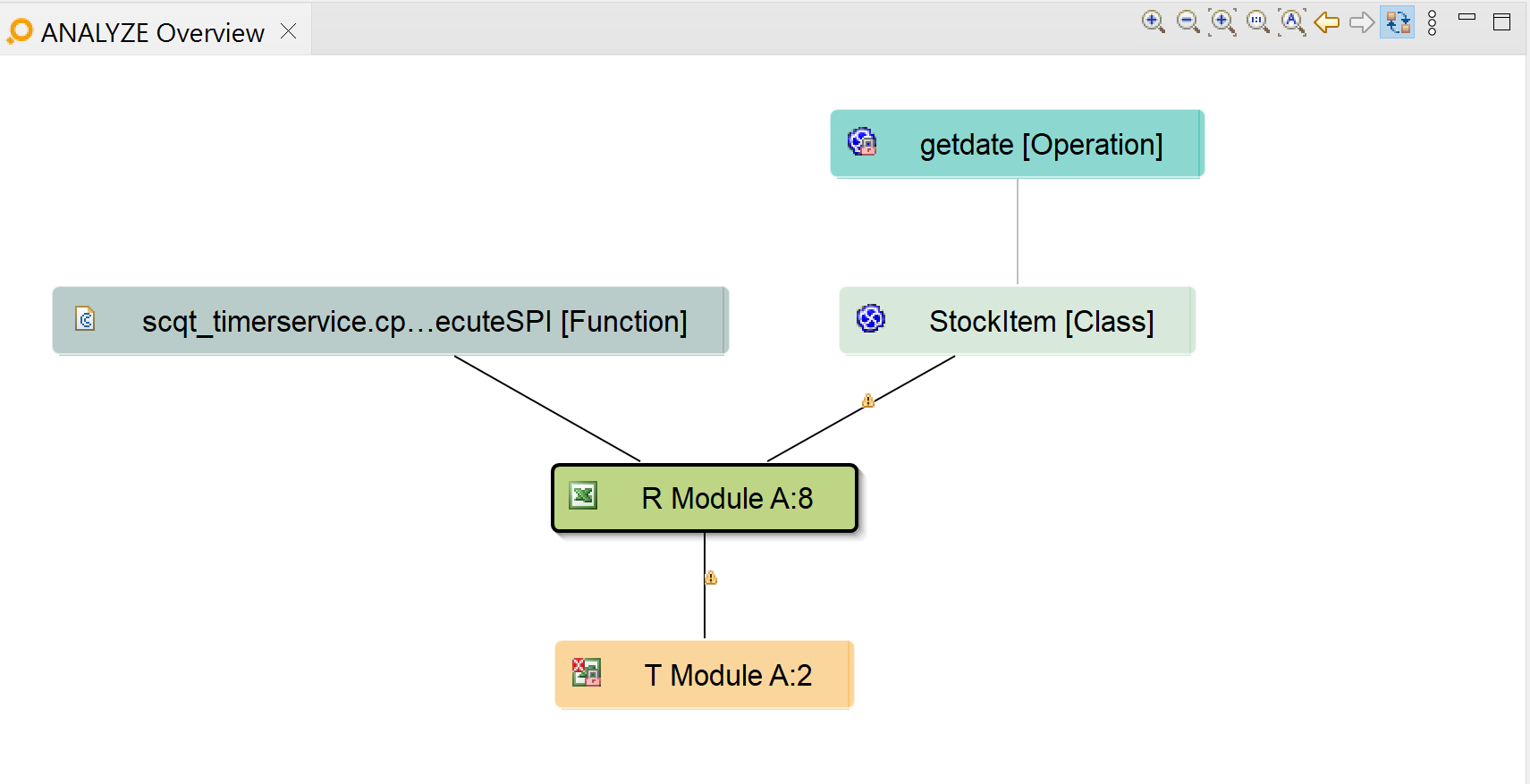Image resolution: width=1530 pixels, height=784 pixels.
Task: Select the R Module A:8 node
Action: pos(705,498)
